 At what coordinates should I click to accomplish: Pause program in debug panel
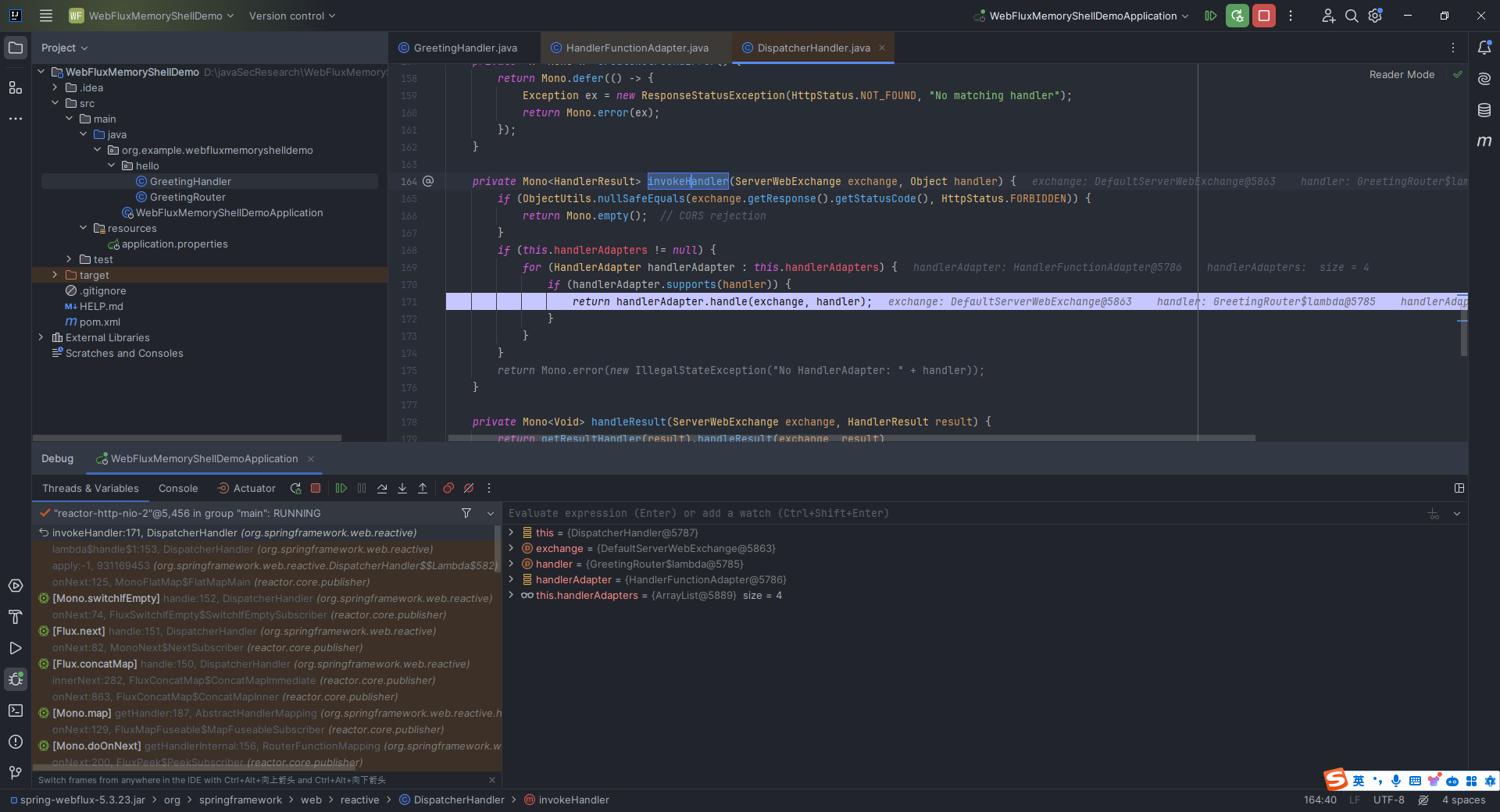362,489
